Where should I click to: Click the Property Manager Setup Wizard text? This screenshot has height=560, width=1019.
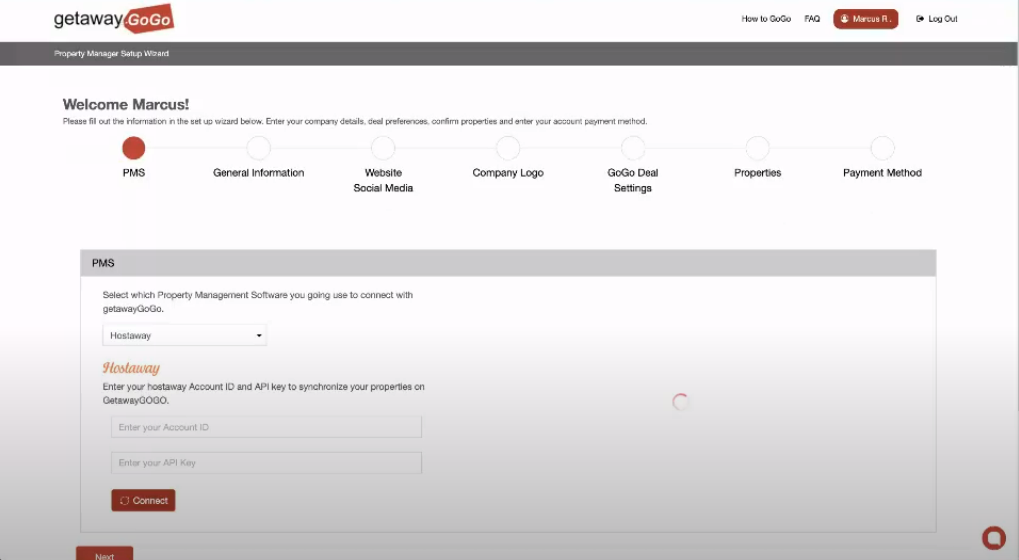click(111, 53)
